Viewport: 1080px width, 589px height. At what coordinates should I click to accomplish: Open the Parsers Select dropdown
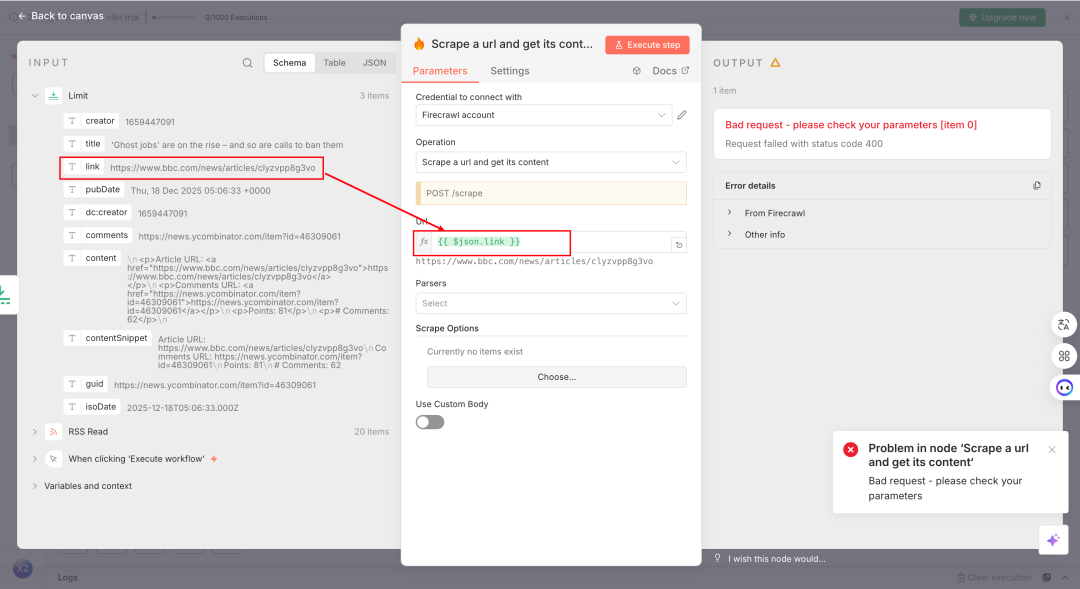tap(551, 303)
